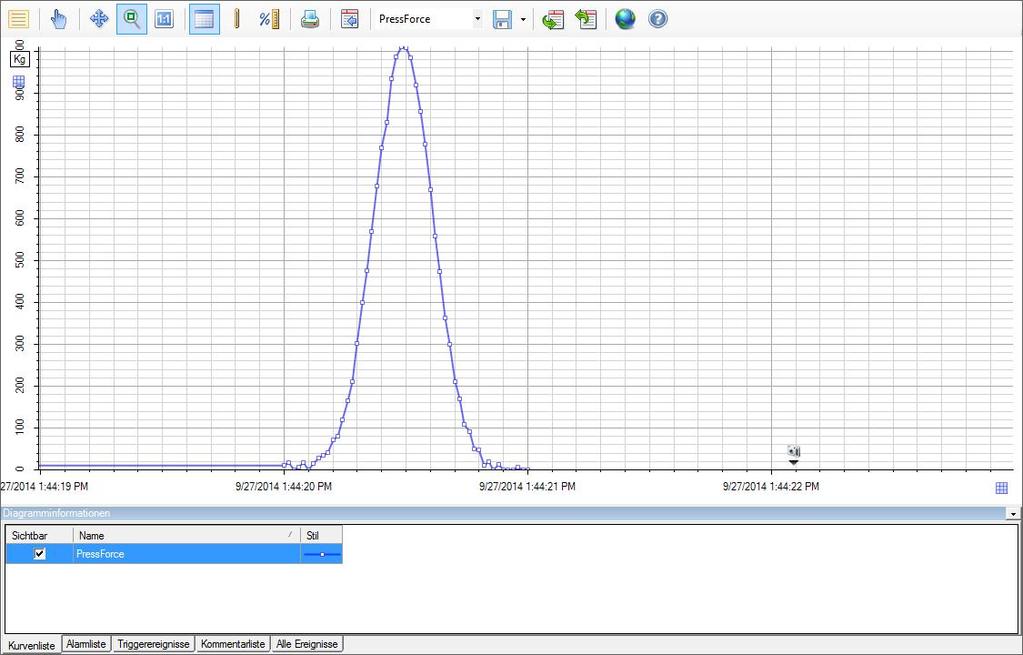Reset zoom with the 1:1 icon
Screen dimensions: 1023x655
(164, 19)
